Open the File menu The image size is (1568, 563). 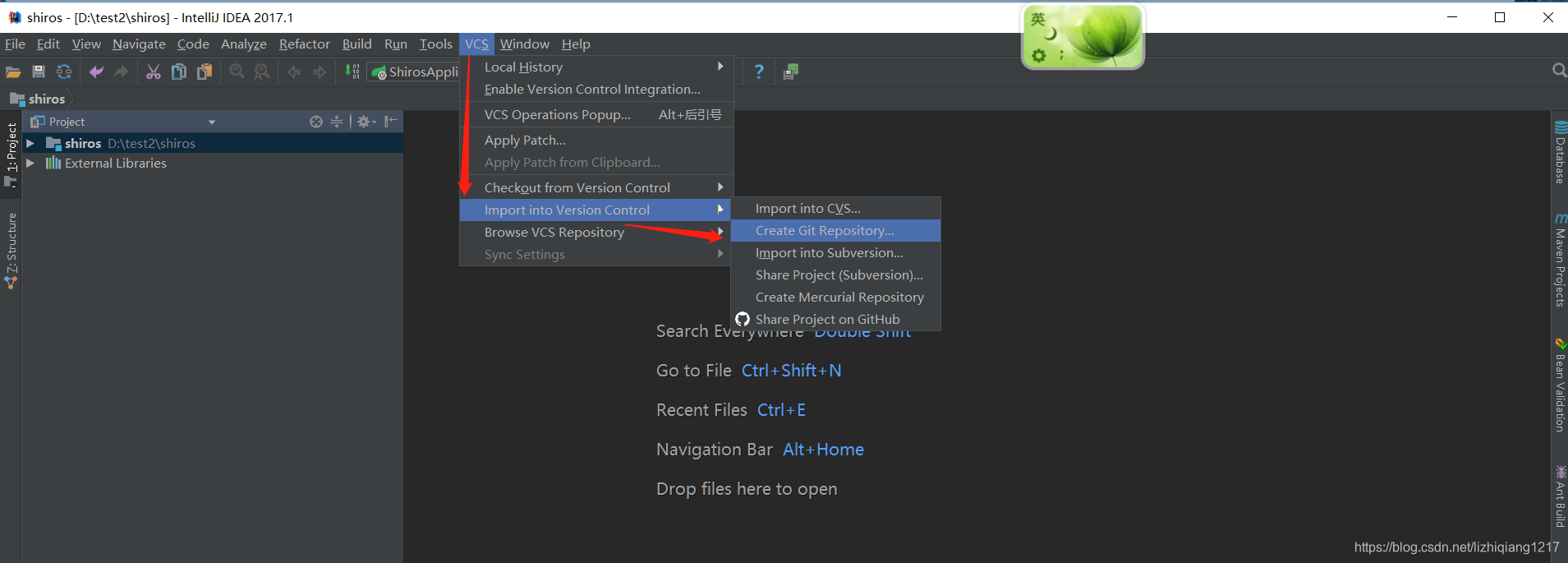click(15, 44)
